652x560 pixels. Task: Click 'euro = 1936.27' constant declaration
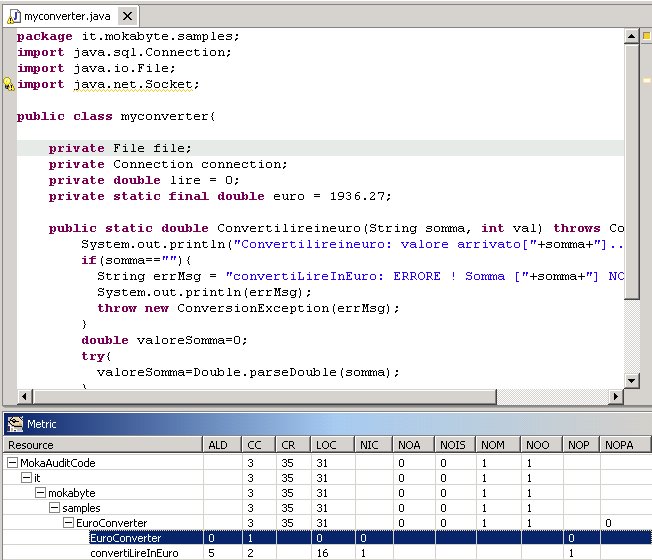332,196
